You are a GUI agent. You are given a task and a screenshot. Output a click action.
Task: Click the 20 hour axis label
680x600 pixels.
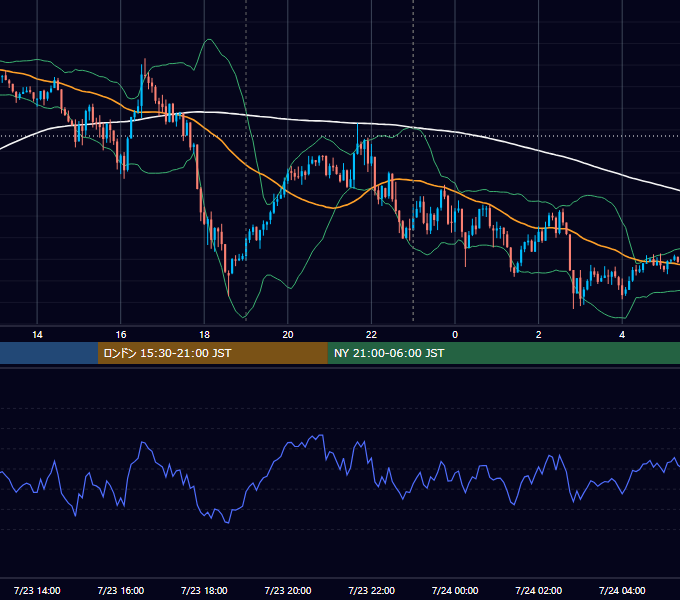coord(288,335)
